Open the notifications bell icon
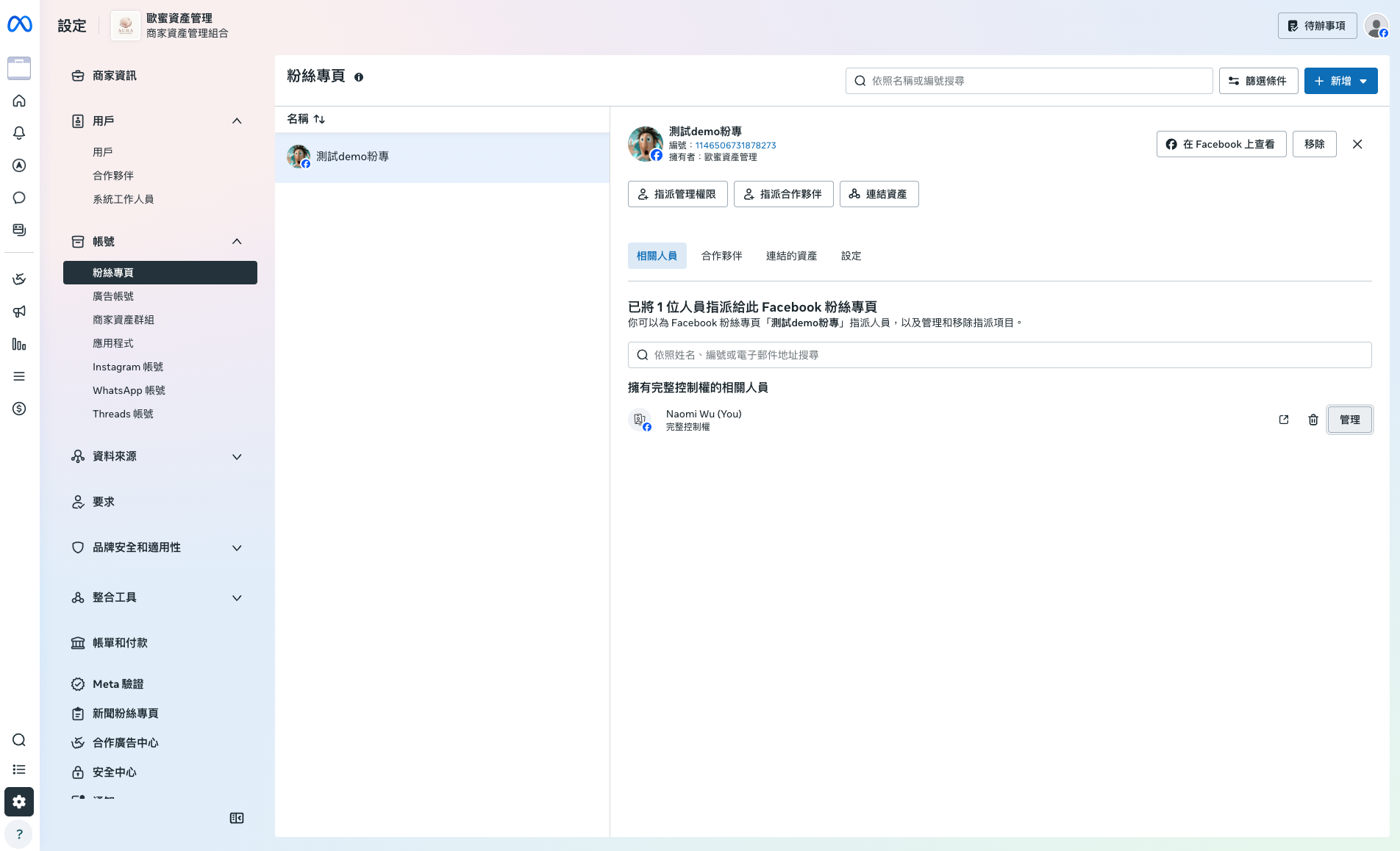The width and height of the screenshot is (1400, 851). point(19,133)
